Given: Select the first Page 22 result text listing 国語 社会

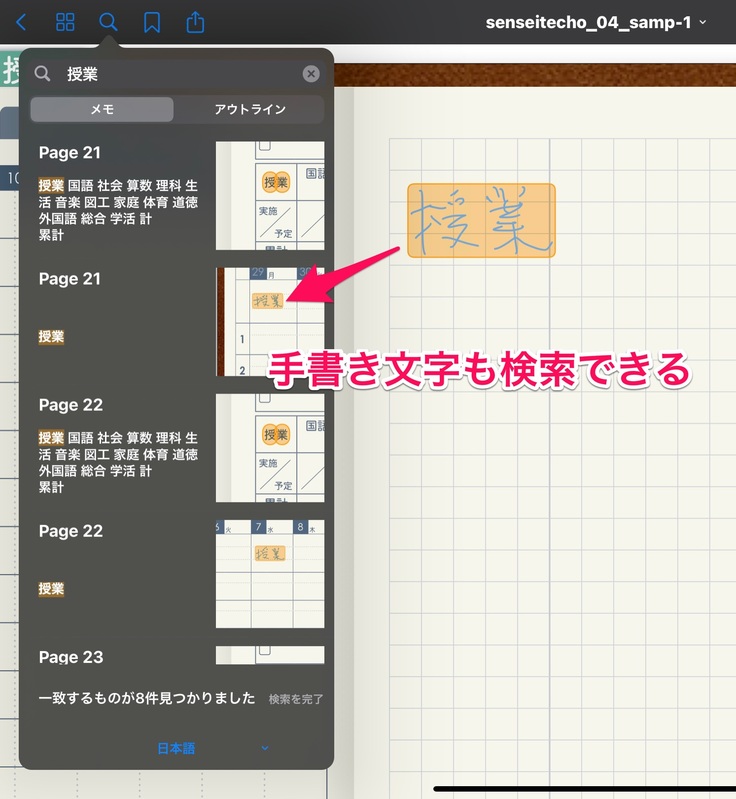Looking at the screenshot, I should coord(118,462).
